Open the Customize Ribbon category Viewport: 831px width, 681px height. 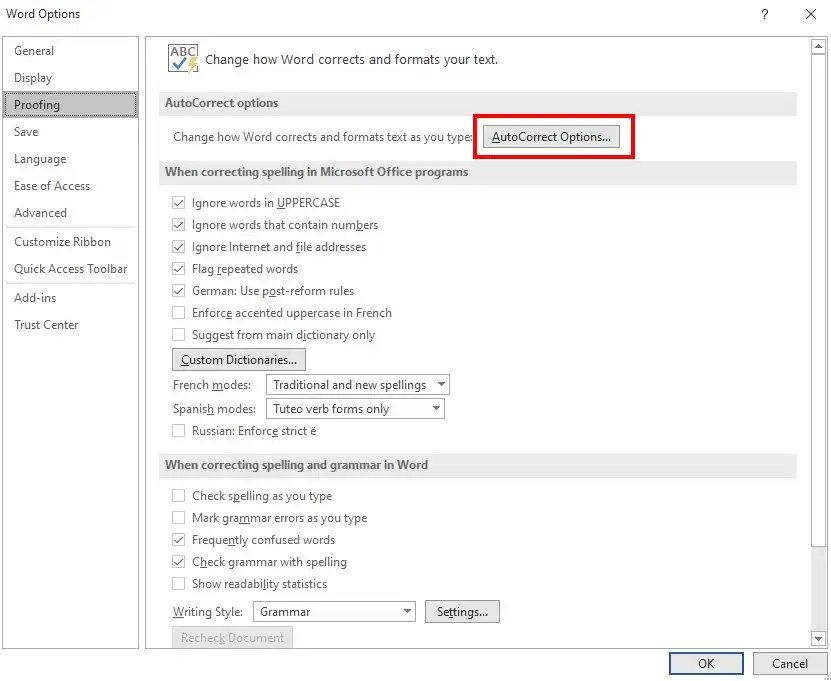point(70,242)
